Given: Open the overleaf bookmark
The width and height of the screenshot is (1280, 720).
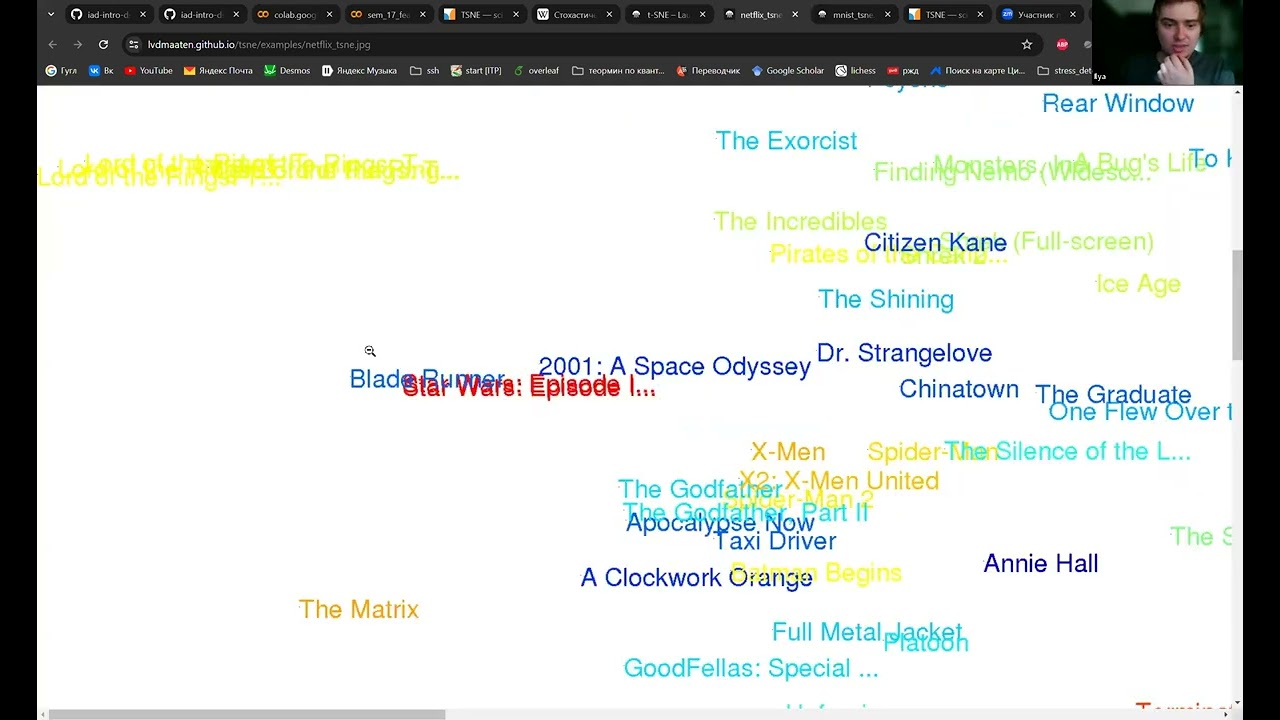Looking at the screenshot, I should [x=536, y=71].
